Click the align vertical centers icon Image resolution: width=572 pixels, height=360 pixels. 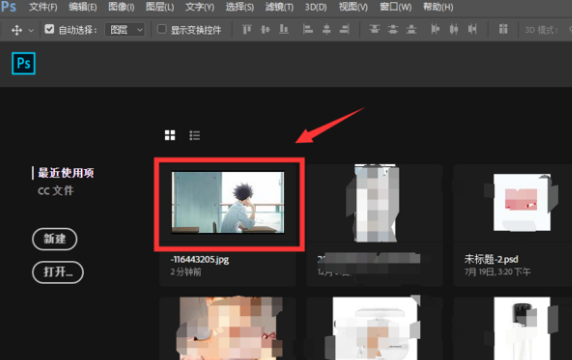pyautogui.click(x=265, y=29)
